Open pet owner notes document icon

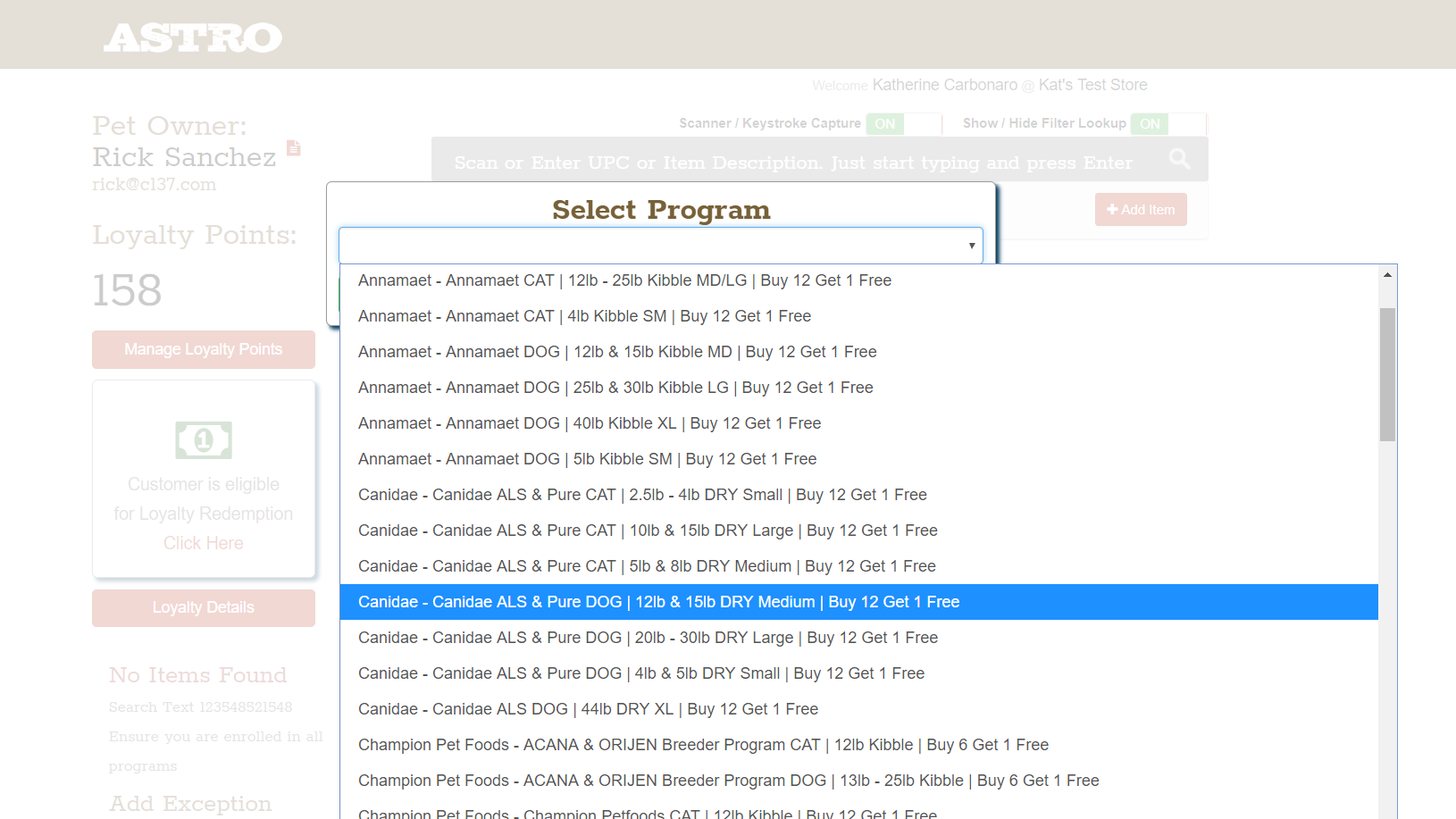[x=294, y=148]
